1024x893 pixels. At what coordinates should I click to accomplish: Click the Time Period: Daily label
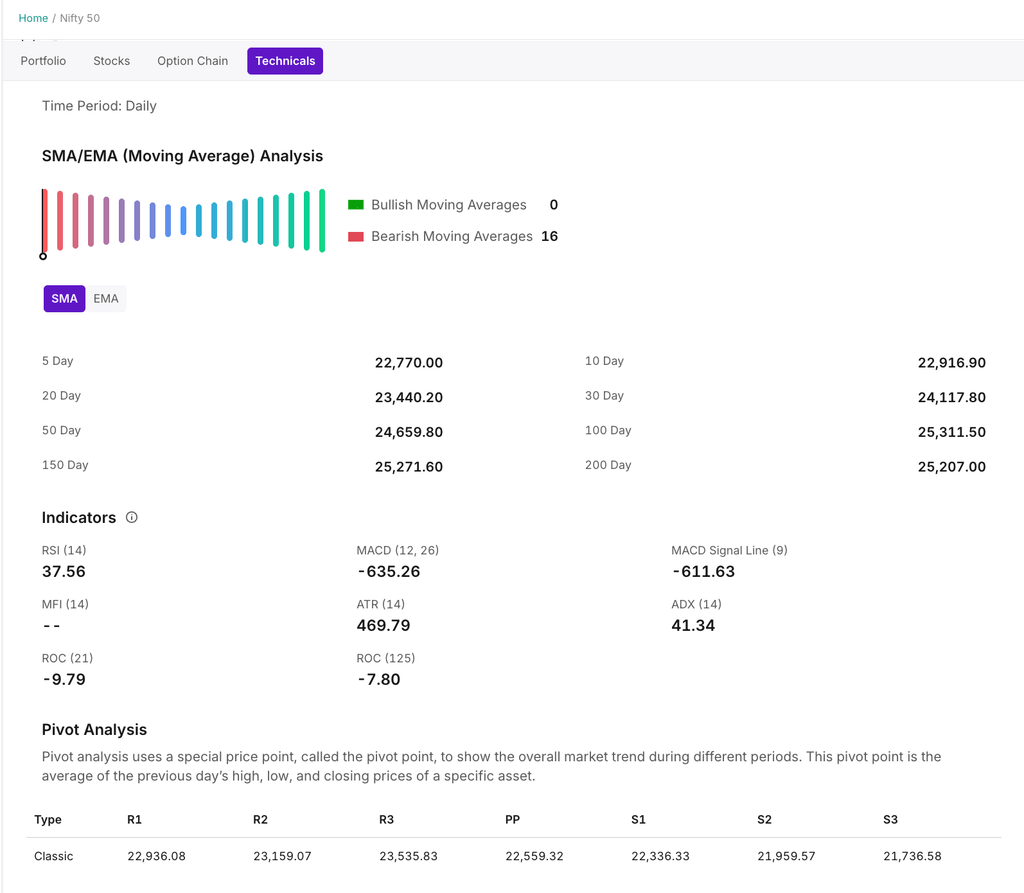coord(99,106)
